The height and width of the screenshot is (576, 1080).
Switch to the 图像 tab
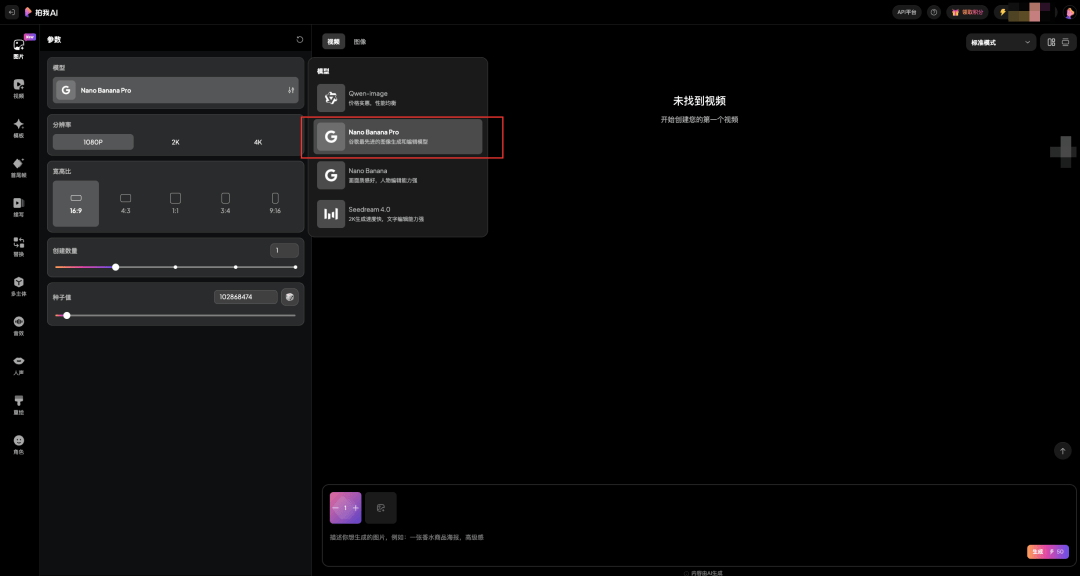360,42
